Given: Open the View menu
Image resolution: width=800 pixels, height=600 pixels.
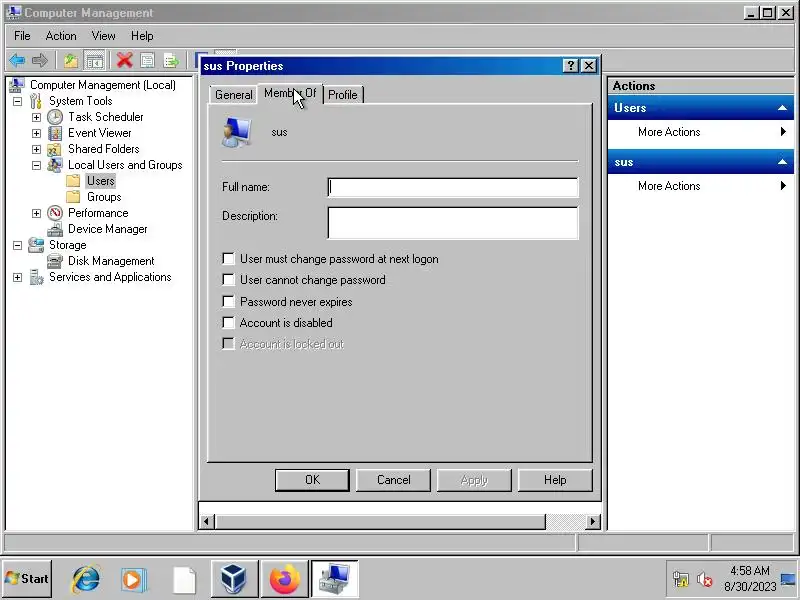Looking at the screenshot, I should click(104, 36).
